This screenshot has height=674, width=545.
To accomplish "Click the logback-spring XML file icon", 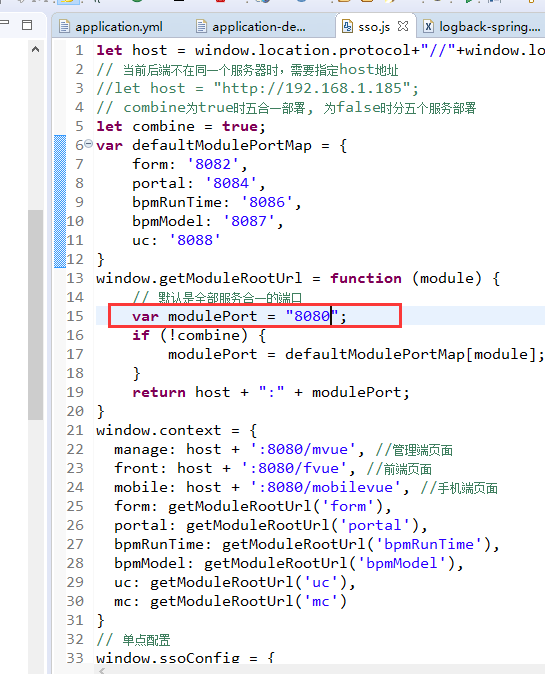I will point(429,27).
